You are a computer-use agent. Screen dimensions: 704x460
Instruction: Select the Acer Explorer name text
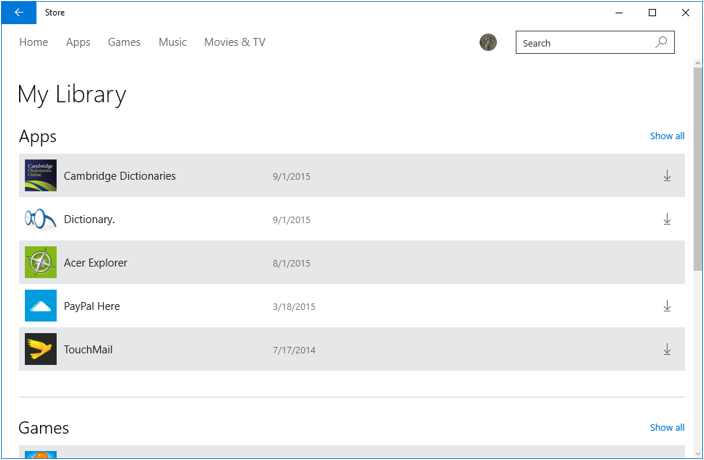tap(96, 263)
